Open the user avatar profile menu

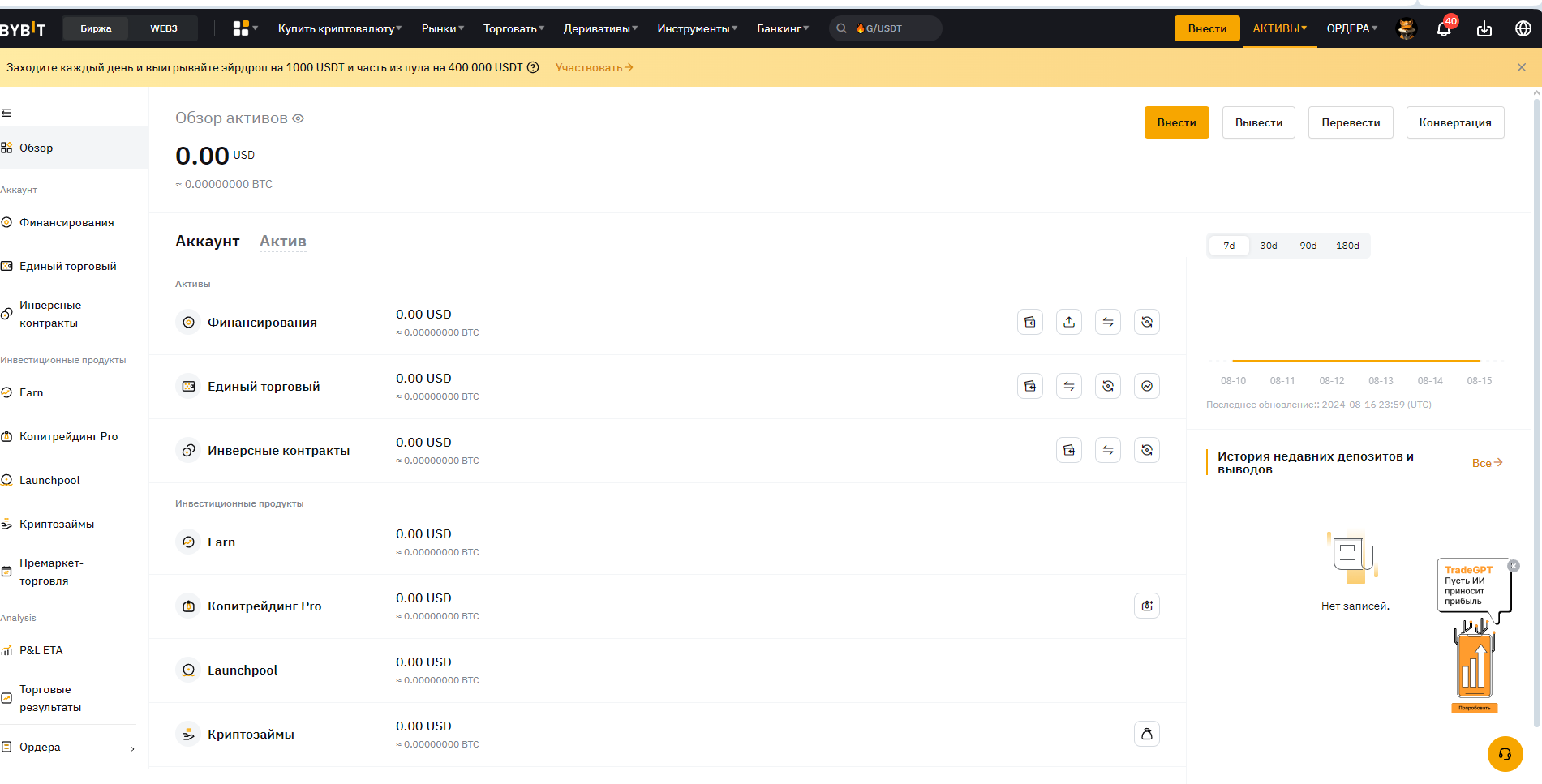[x=1407, y=28]
